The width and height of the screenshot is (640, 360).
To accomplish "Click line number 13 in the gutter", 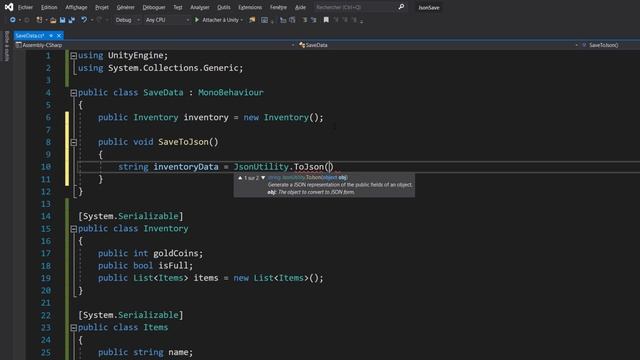I will point(46,204).
